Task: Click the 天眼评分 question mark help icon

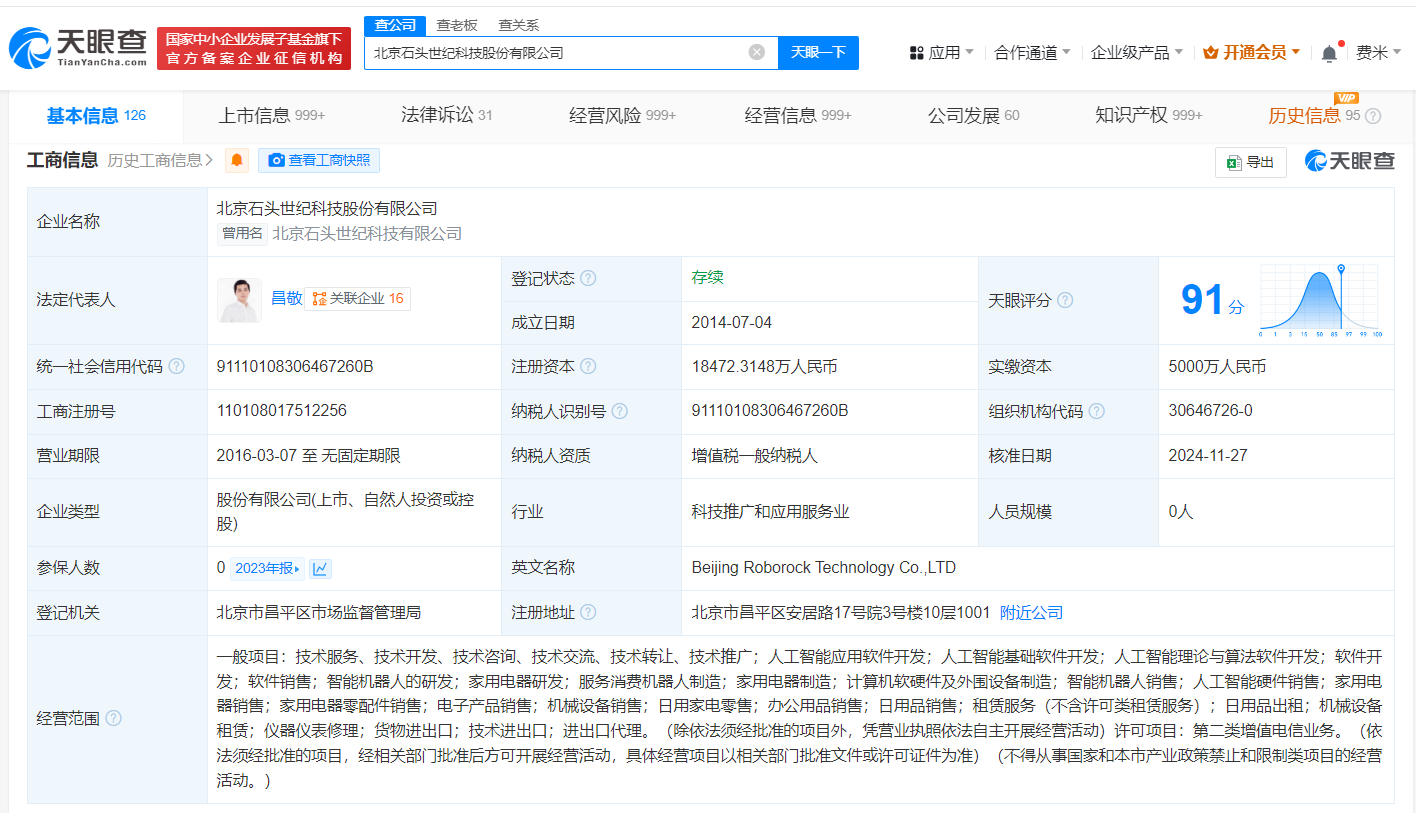Action: [1064, 300]
